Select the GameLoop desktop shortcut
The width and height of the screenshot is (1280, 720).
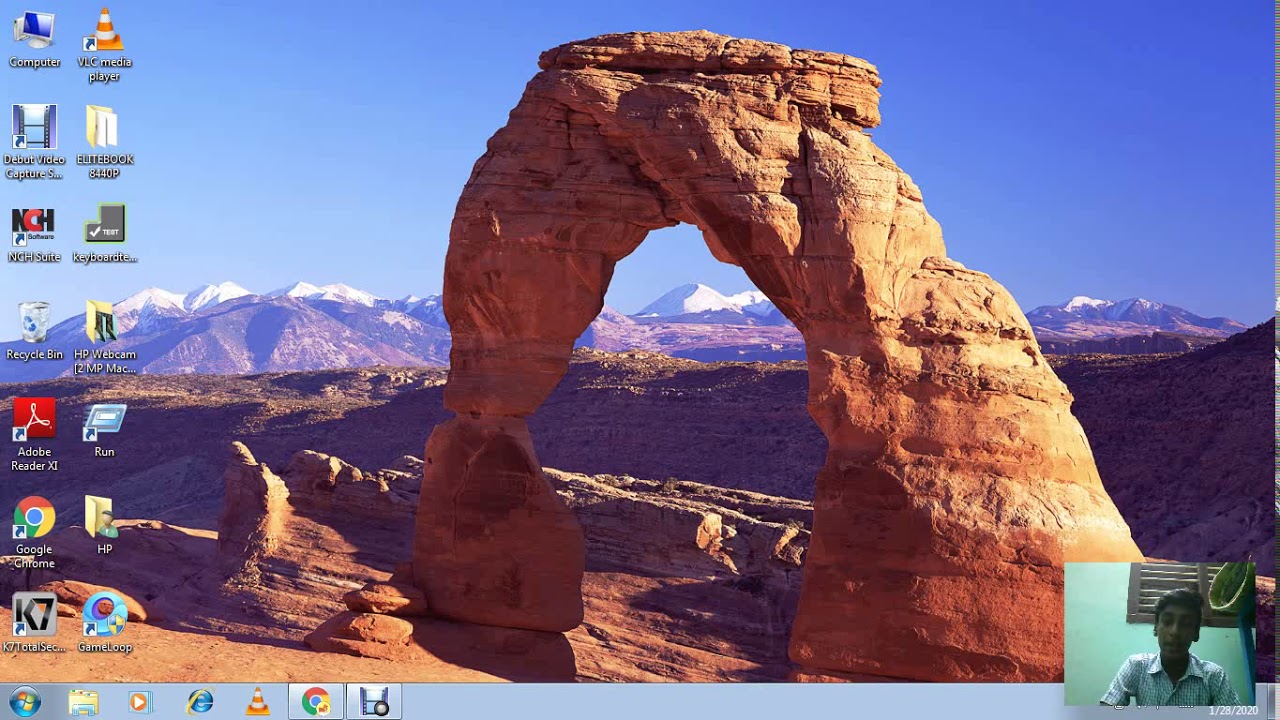pyautogui.click(x=104, y=623)
